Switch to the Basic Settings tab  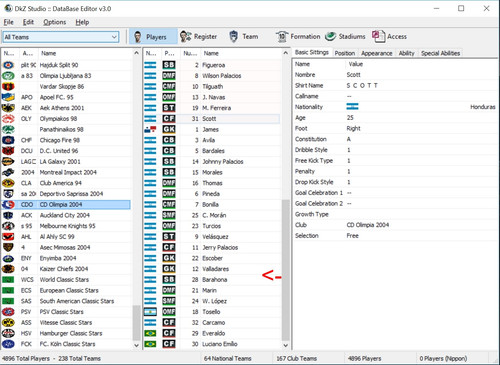coord(311,52)
